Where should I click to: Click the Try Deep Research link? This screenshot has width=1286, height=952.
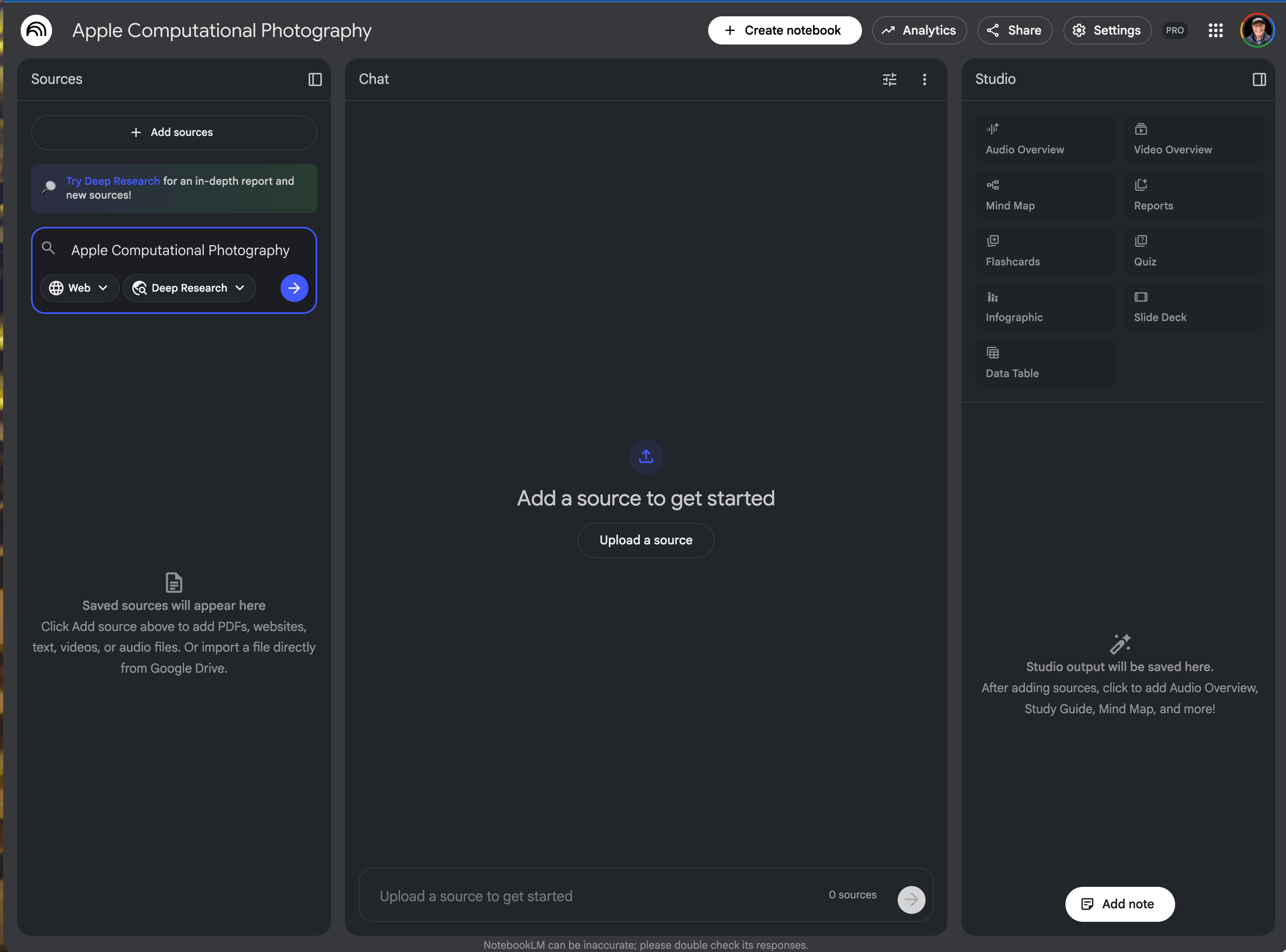(113, 181)
